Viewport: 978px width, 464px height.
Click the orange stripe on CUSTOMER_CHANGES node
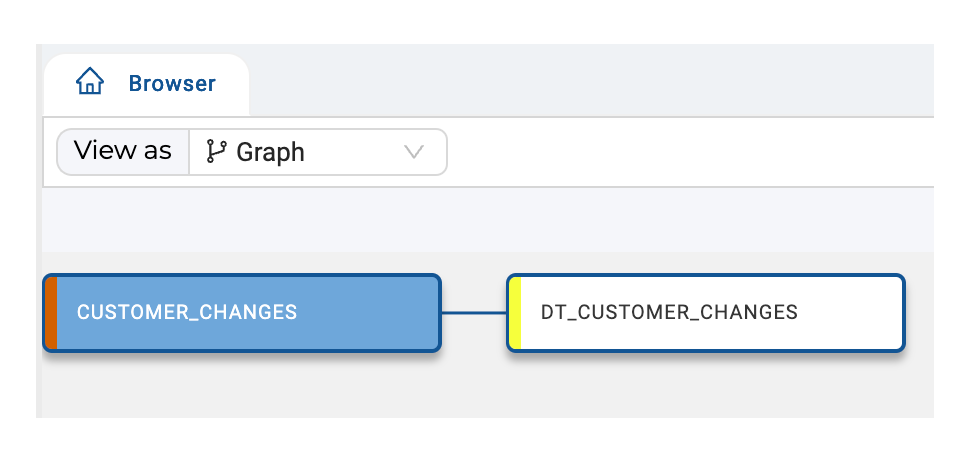[51, 313]
